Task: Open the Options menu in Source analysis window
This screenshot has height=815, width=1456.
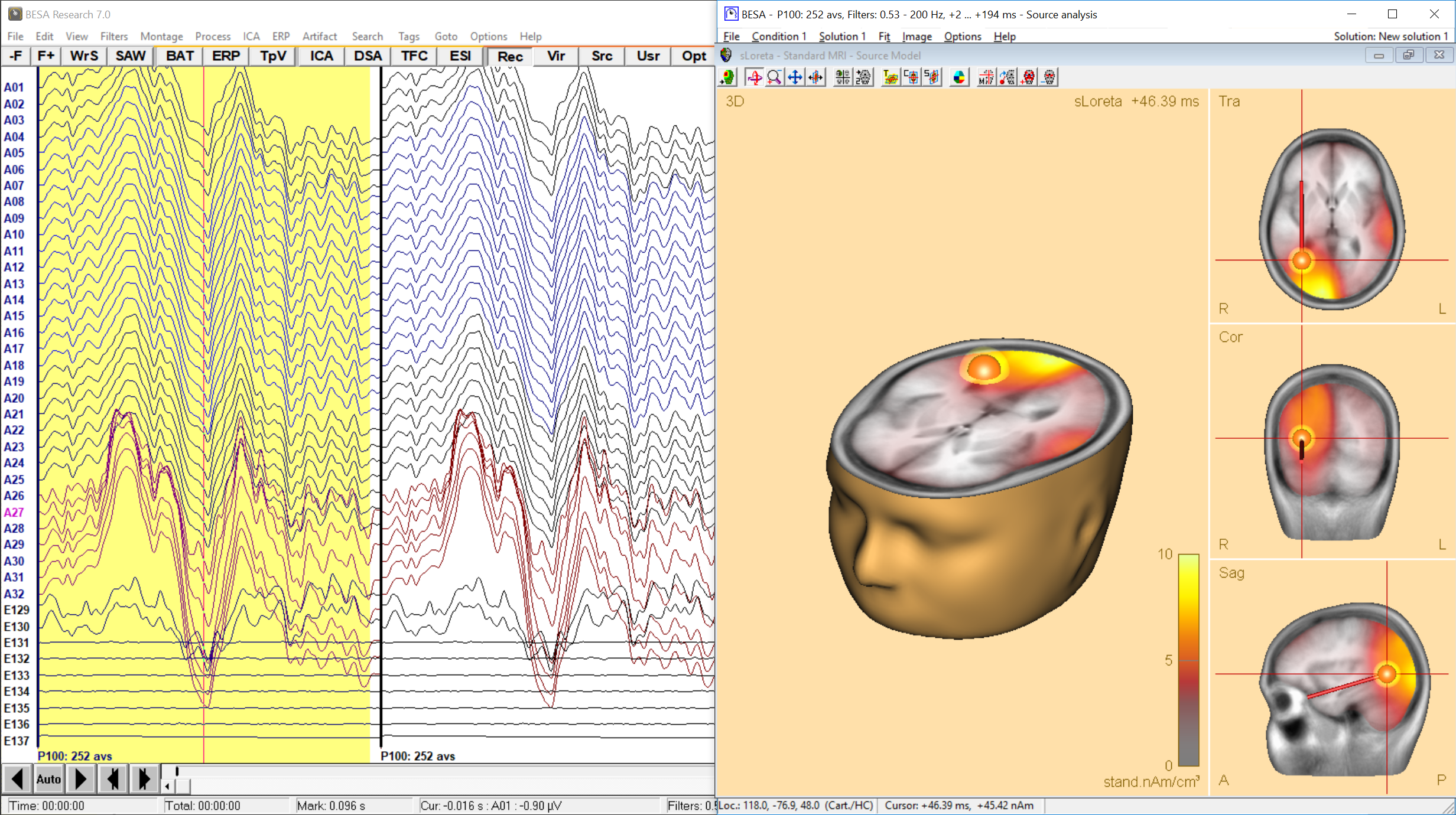Action: click(963, 37)
